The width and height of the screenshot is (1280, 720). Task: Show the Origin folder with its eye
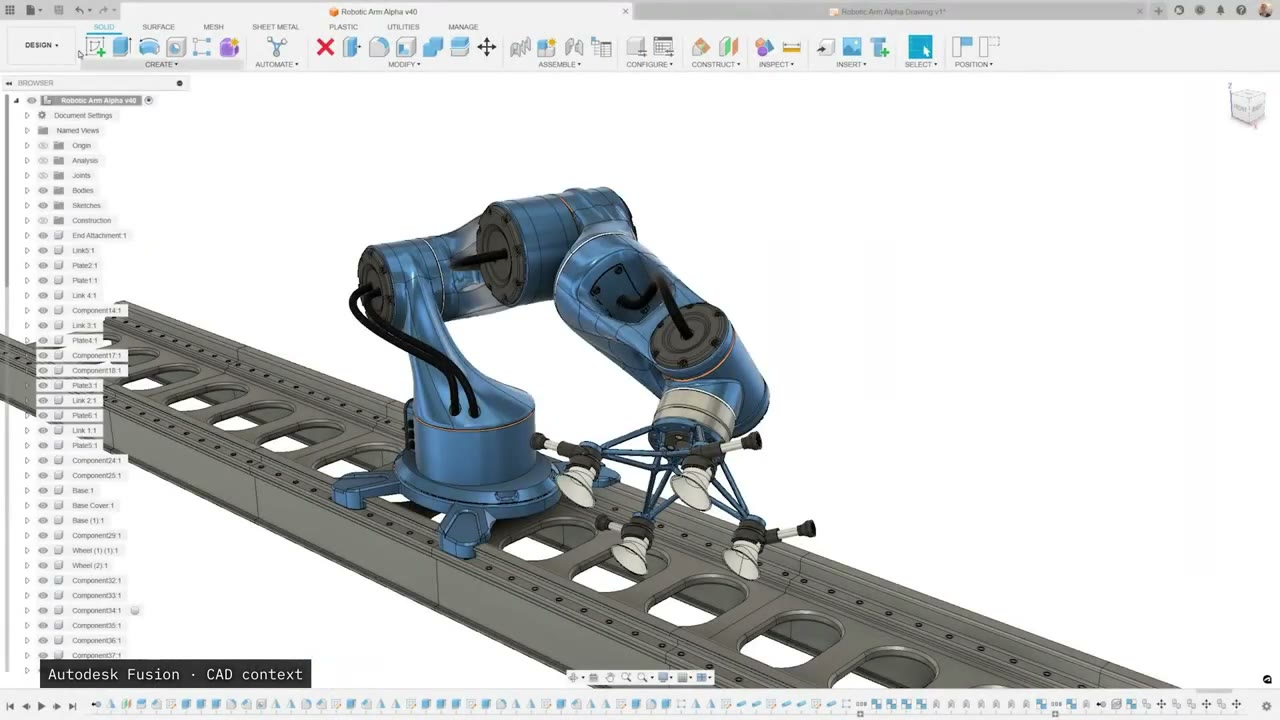point(43,145)
